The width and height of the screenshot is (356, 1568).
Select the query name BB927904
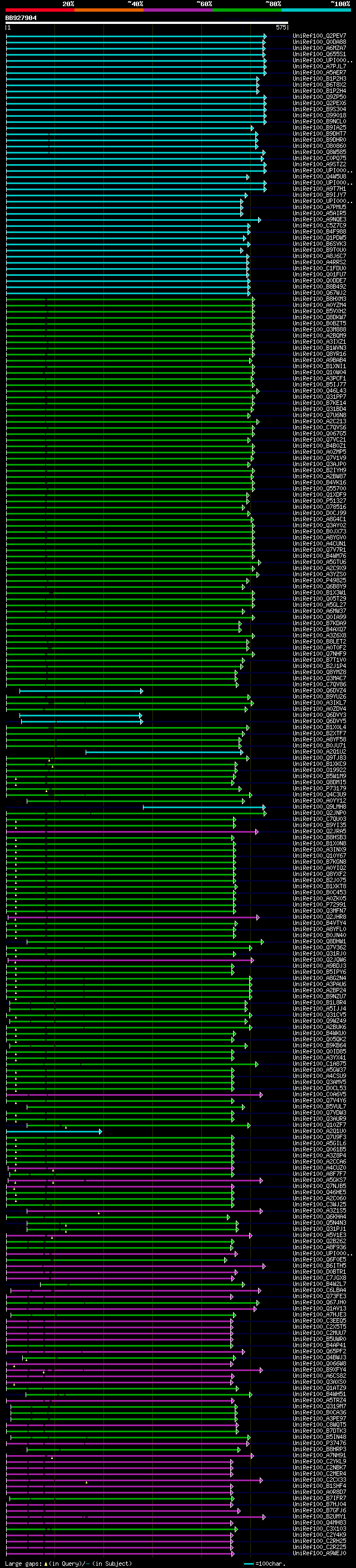[x=21, y=18]
